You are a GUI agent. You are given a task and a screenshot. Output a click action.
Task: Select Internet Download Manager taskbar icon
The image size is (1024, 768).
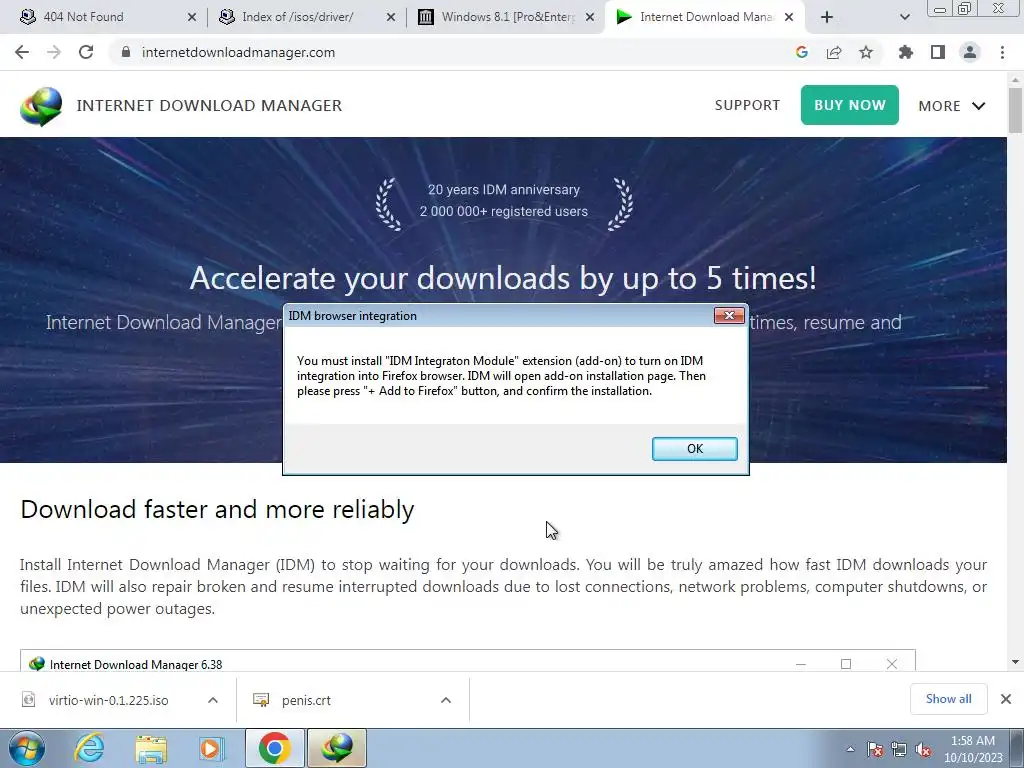tap(337, 748)
